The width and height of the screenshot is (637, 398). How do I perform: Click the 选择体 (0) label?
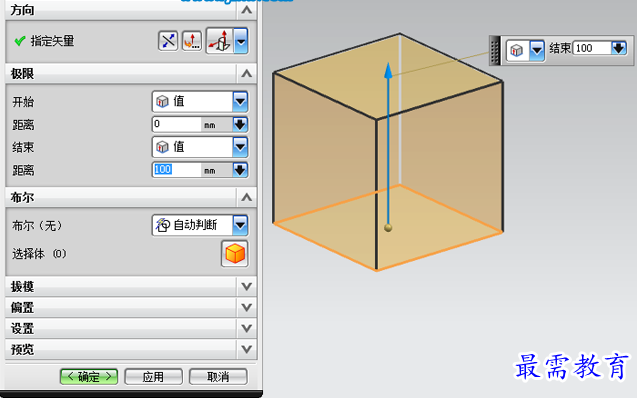39,254
